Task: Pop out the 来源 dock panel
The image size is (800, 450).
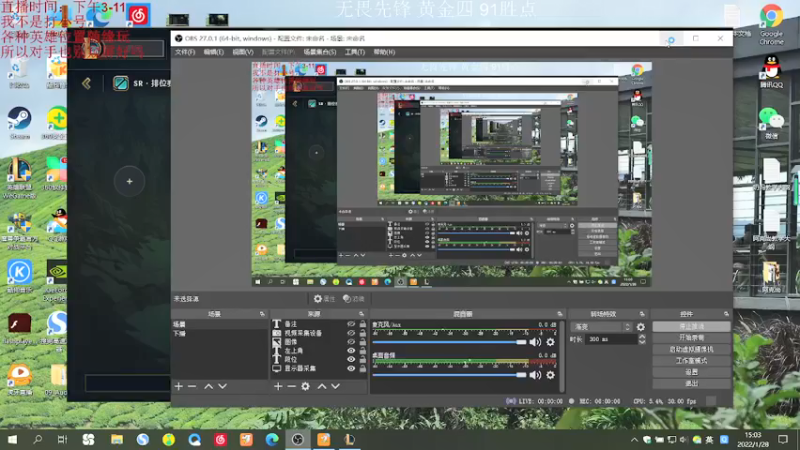Action: click(x=361, y=314)
